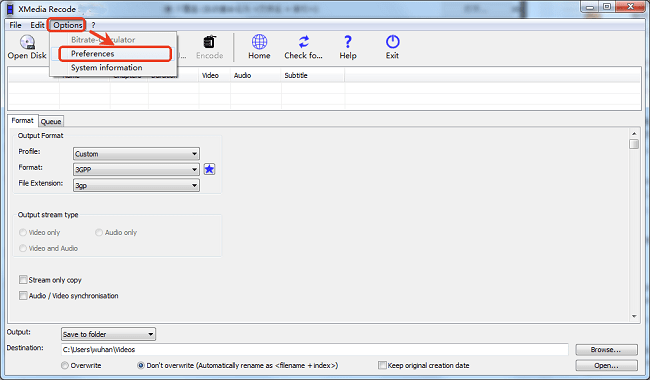Select the Video only radio button
This screenshot has height=380, width=650.
click(x=23, y=232)
